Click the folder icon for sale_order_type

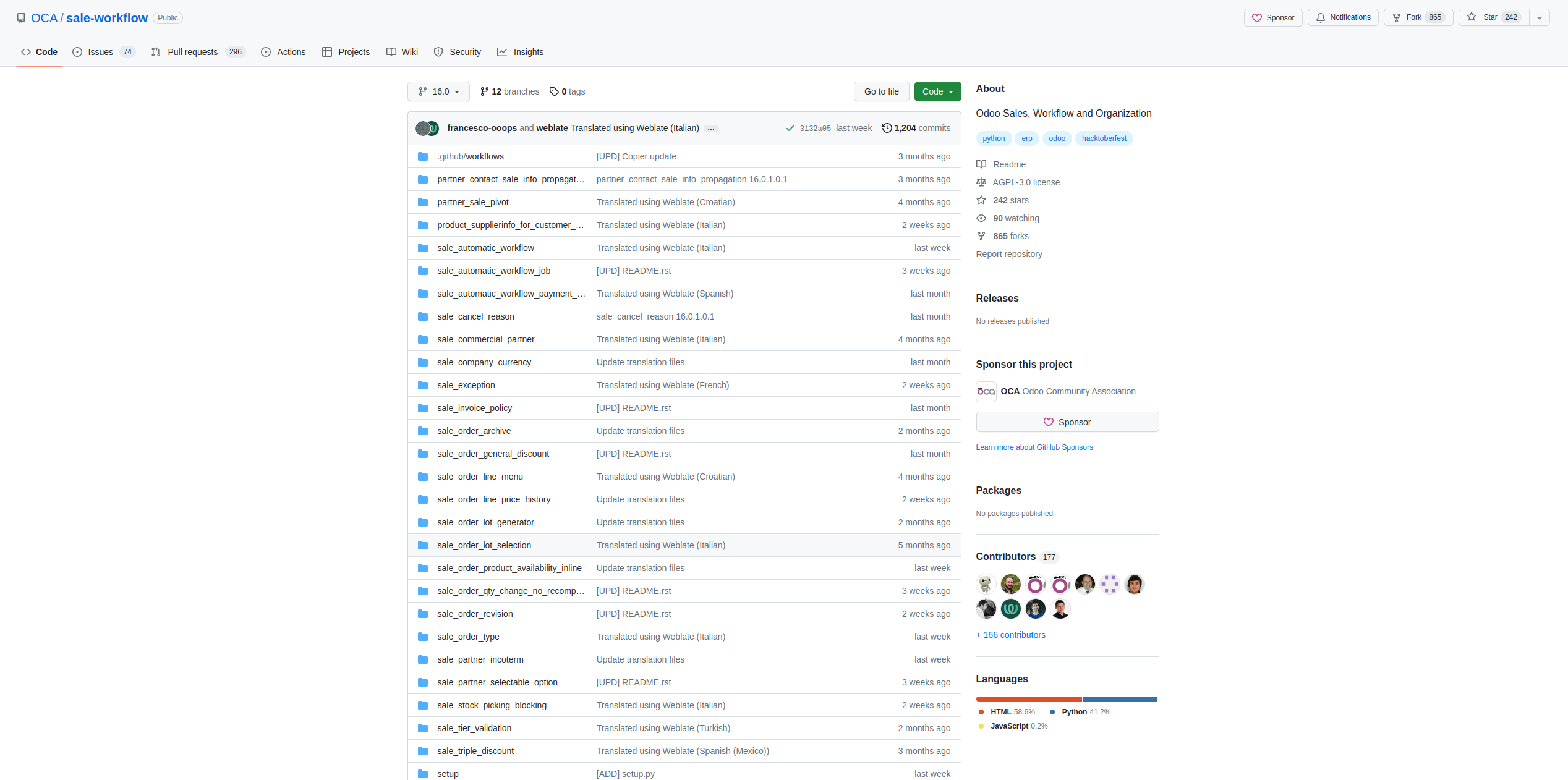(423, 637)
